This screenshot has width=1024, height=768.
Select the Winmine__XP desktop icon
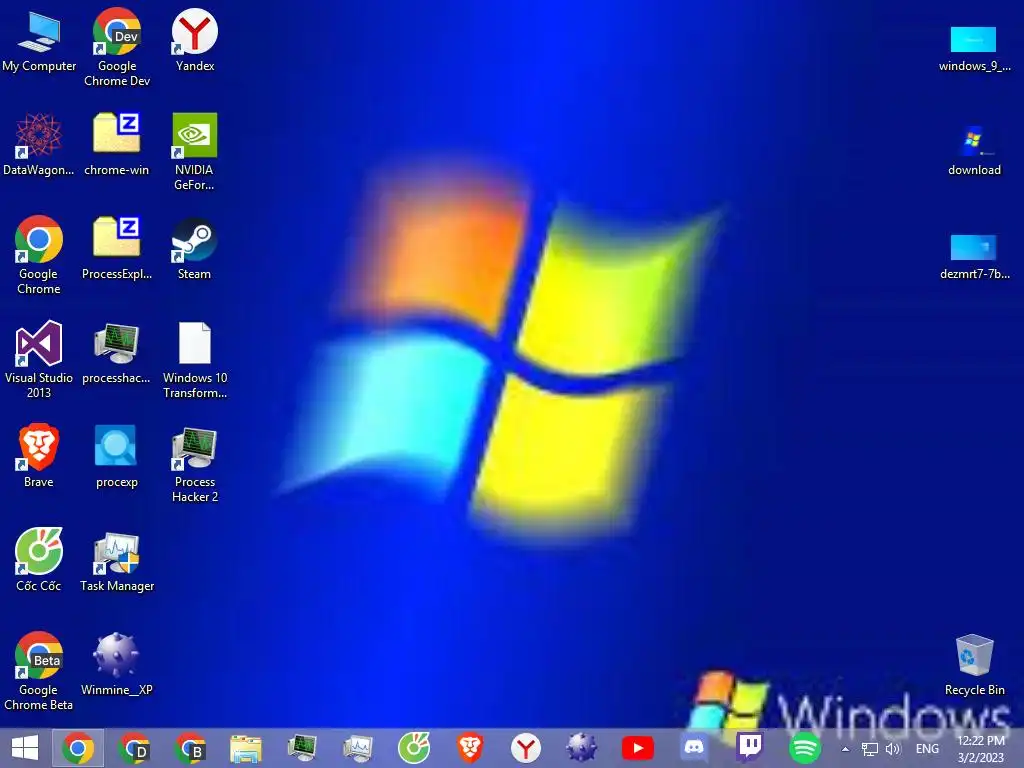click(x=116, y=664)
